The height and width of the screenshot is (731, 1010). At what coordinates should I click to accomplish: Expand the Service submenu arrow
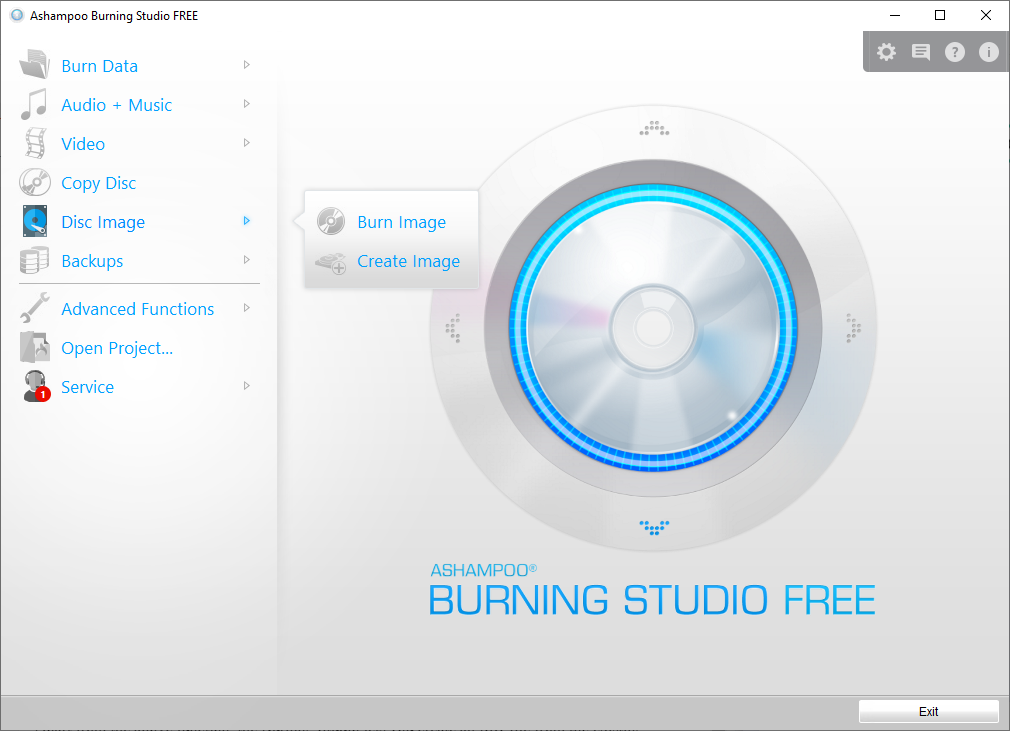(247, 386)
